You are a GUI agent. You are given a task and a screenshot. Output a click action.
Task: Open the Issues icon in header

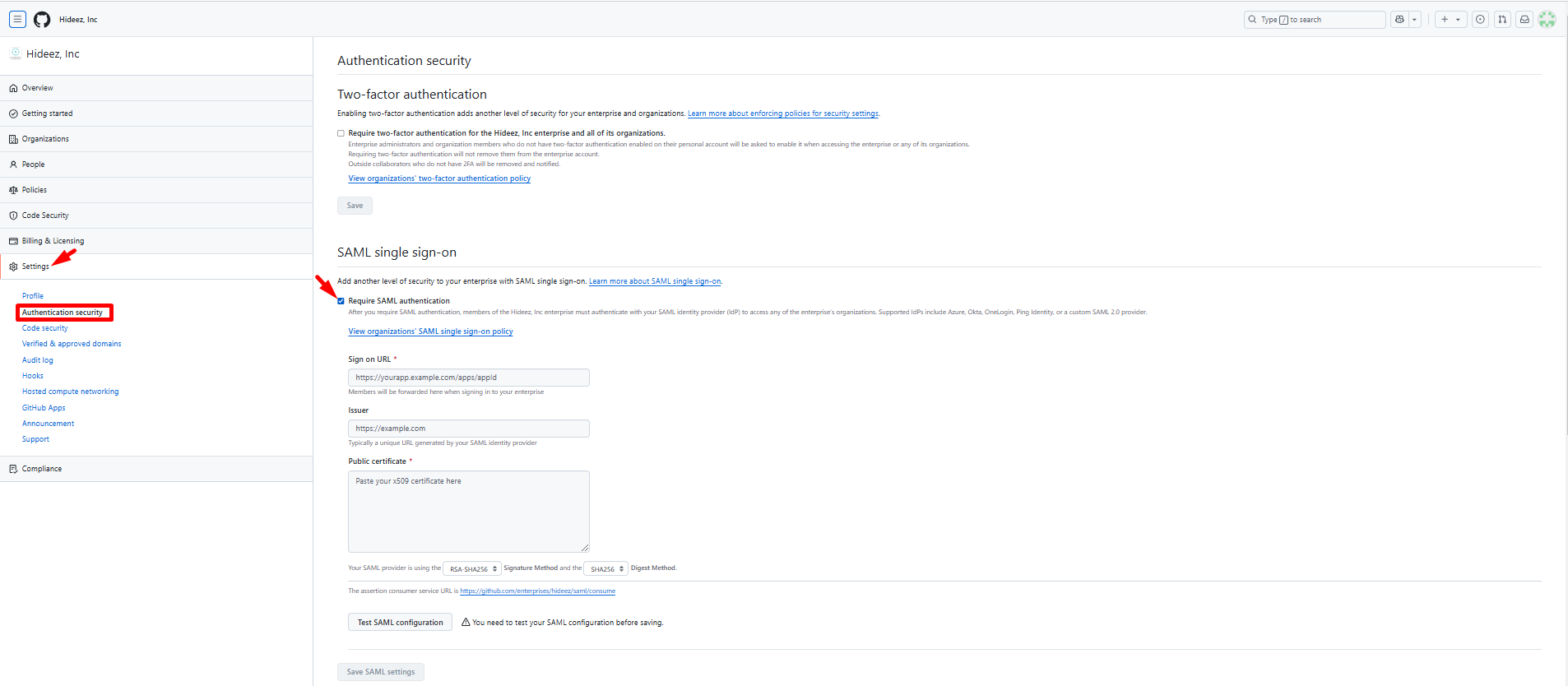[1480, 20]
